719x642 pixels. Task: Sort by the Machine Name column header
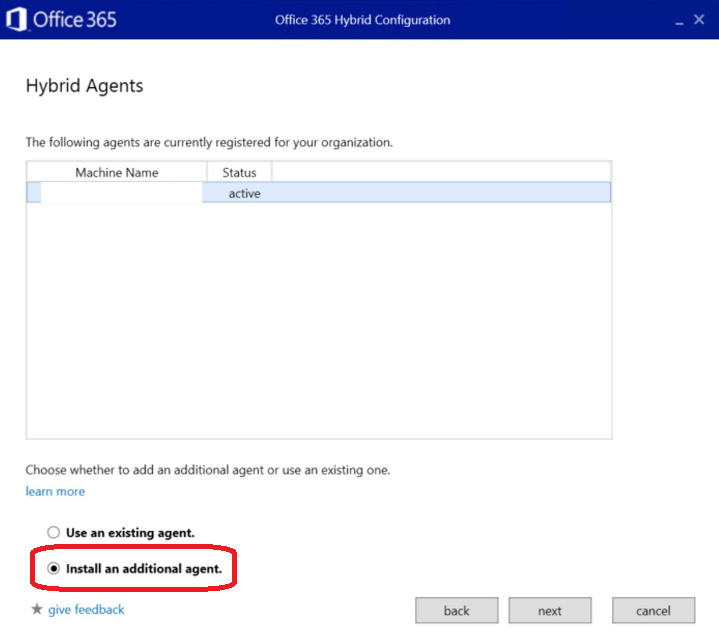click(116, 172)
